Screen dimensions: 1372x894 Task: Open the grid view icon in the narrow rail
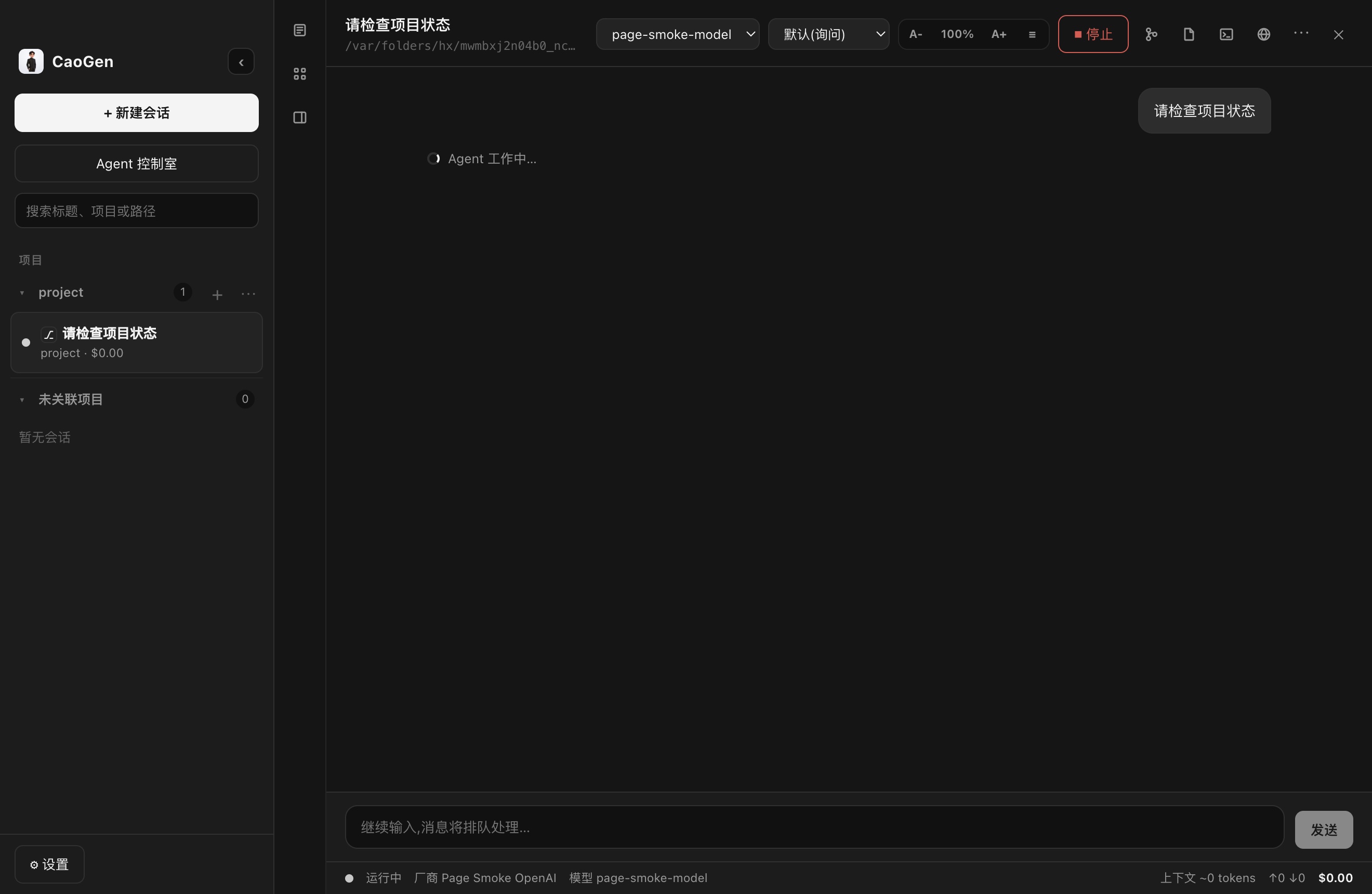pos(300,74)
